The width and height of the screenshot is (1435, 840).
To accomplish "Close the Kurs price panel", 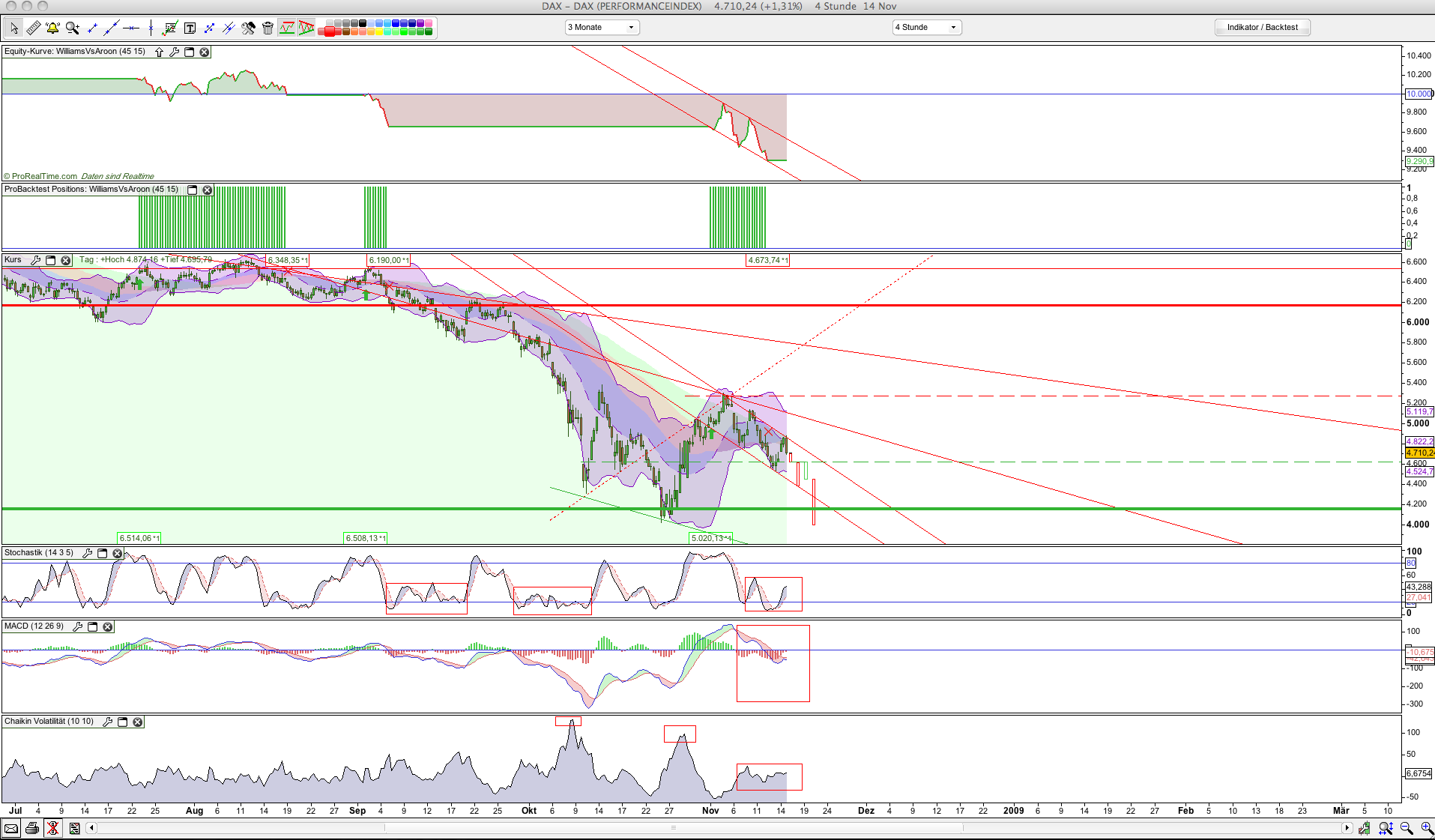I will pyautogui.click(x=65, y=260).
